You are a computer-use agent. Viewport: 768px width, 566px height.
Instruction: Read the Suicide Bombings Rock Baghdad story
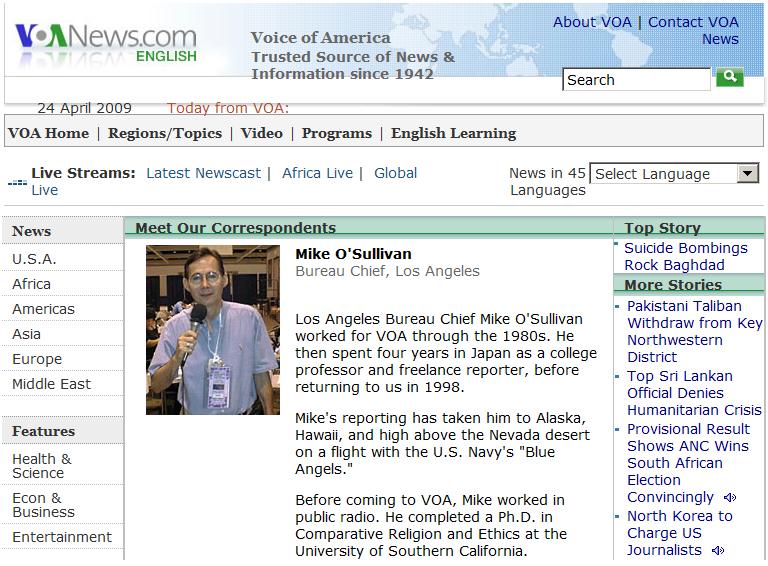click(x=685, y=256)
